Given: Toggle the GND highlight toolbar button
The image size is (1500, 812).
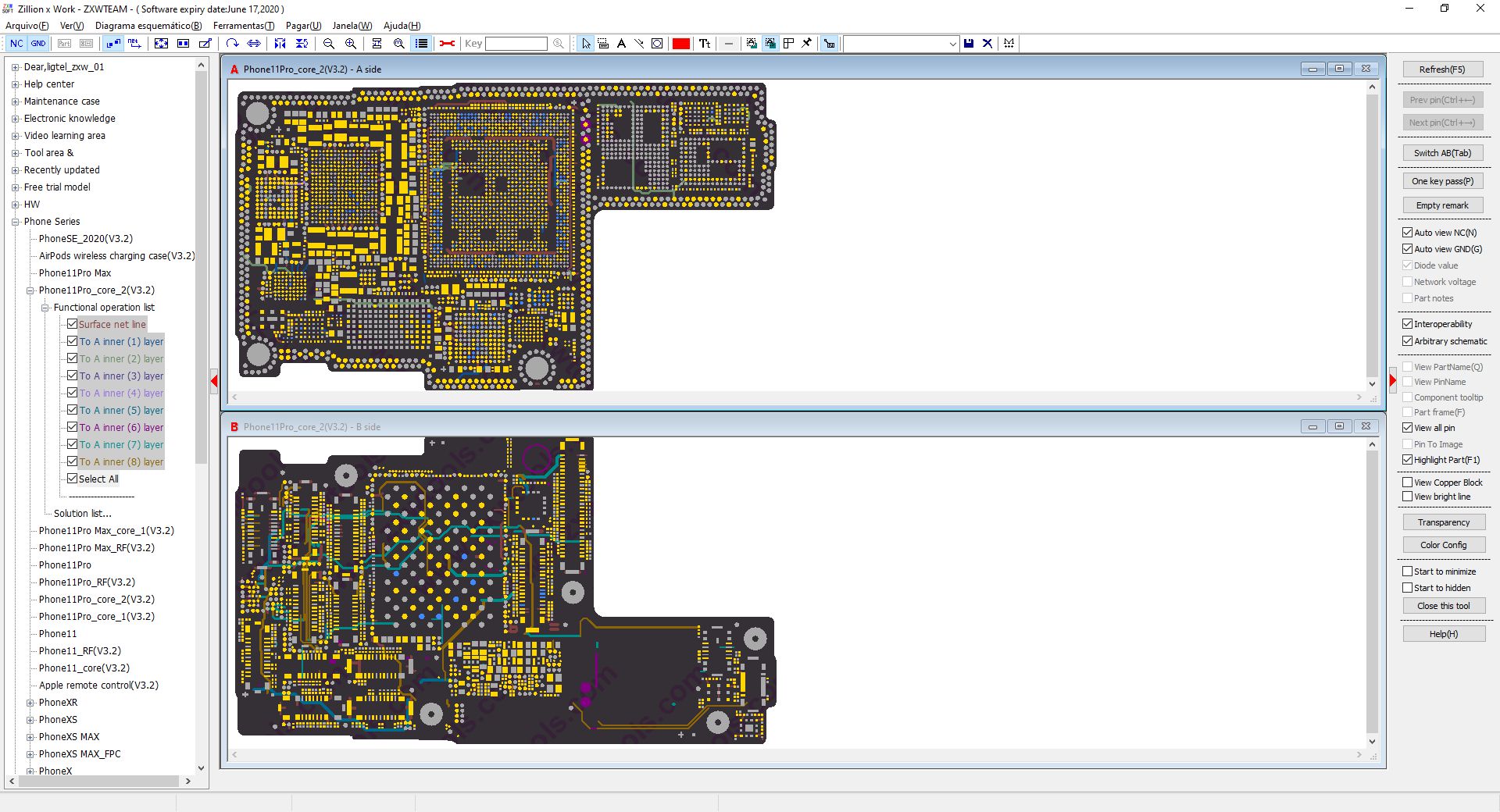Looking at the screenshot, I should point(38,44).
